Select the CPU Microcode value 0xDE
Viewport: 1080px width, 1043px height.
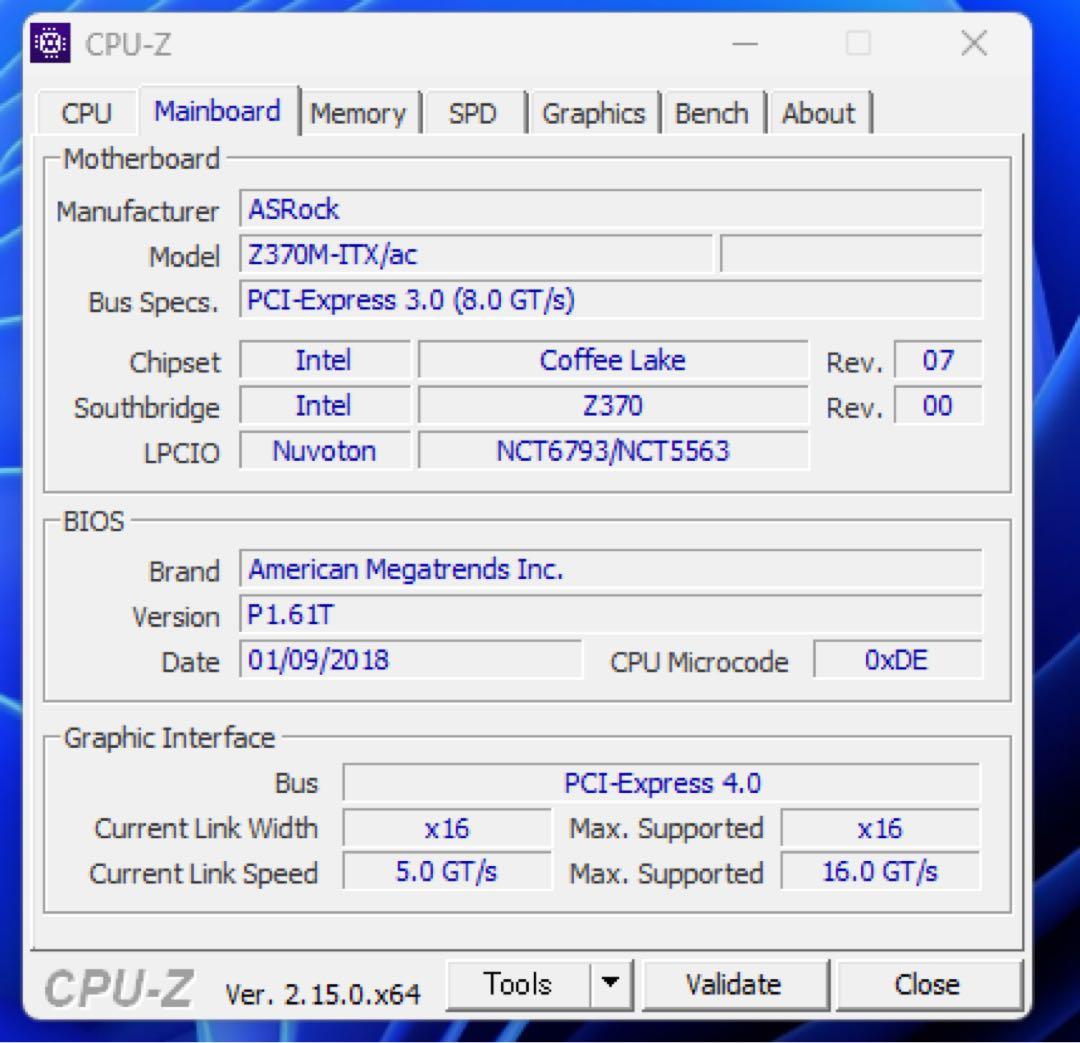point(896,659)
